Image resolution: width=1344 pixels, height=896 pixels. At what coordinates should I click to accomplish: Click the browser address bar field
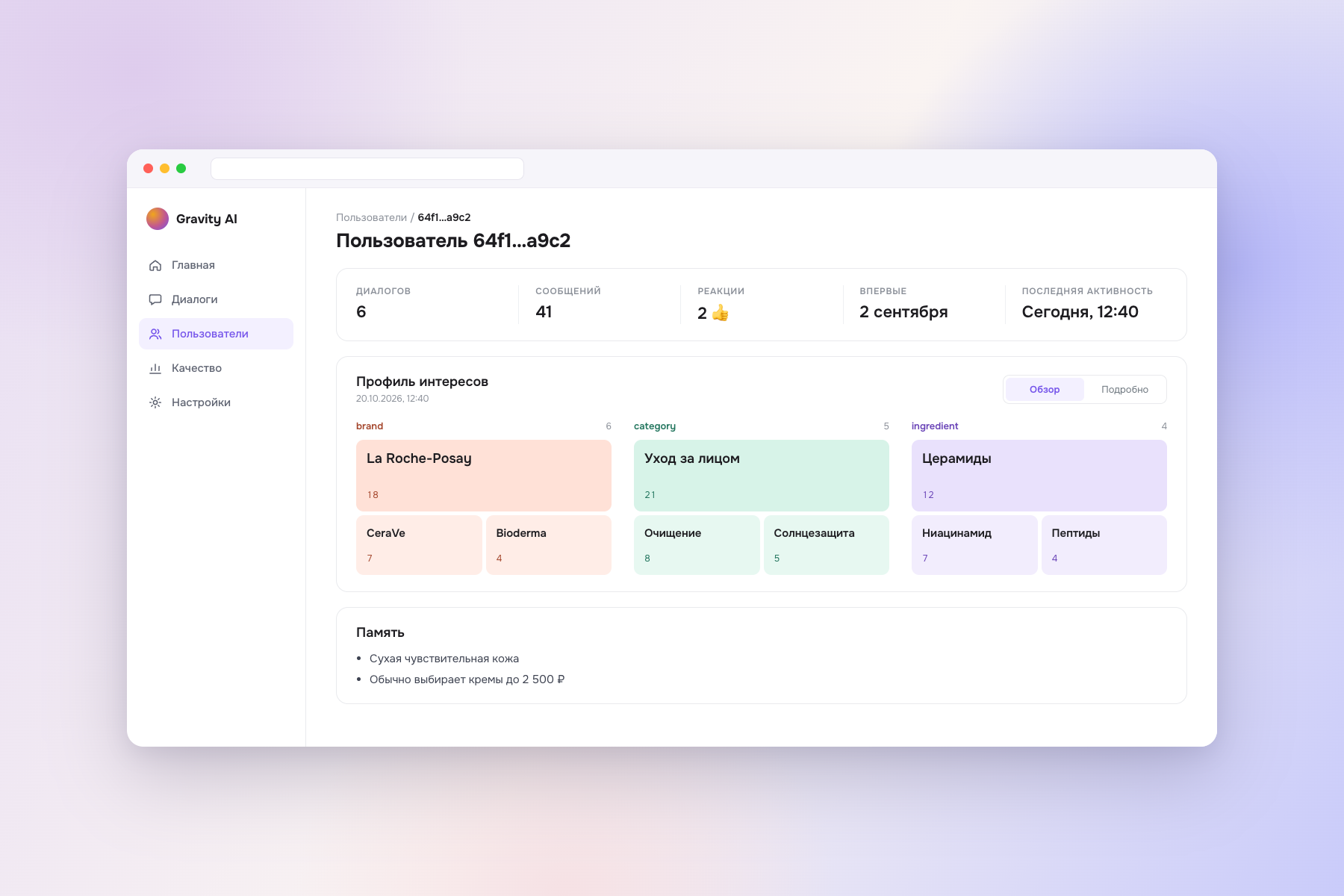pos(367,169)
